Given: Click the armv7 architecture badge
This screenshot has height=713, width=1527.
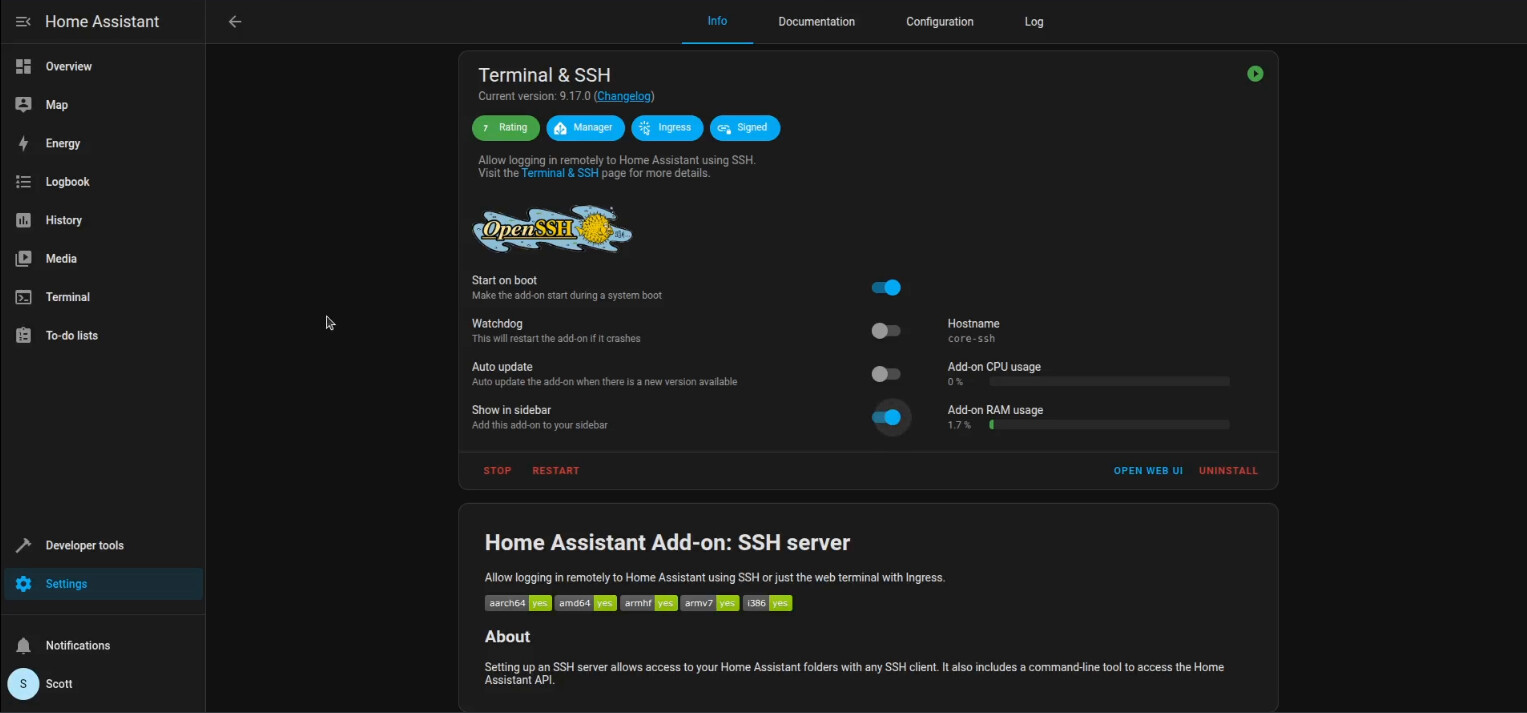Looking at the screenshot, I should pyautogui.click(x=710, y=603).
